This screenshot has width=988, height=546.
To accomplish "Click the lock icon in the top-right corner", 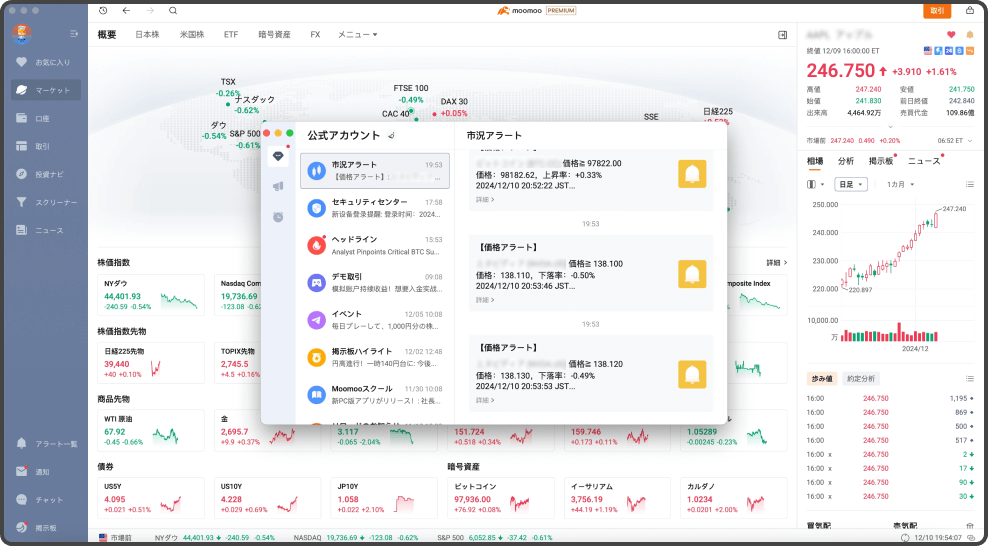I will (x=970, y=11).
